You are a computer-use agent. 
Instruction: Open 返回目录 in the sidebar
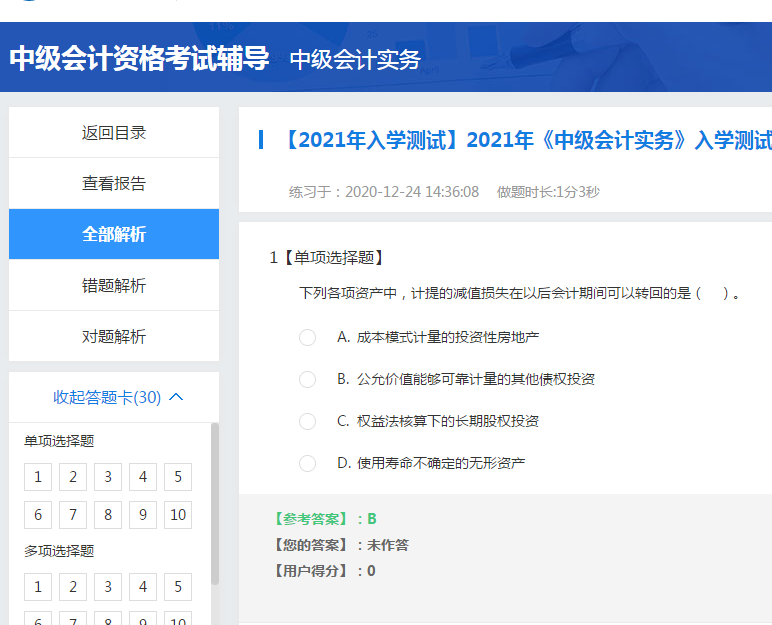[x=114, y=133]
